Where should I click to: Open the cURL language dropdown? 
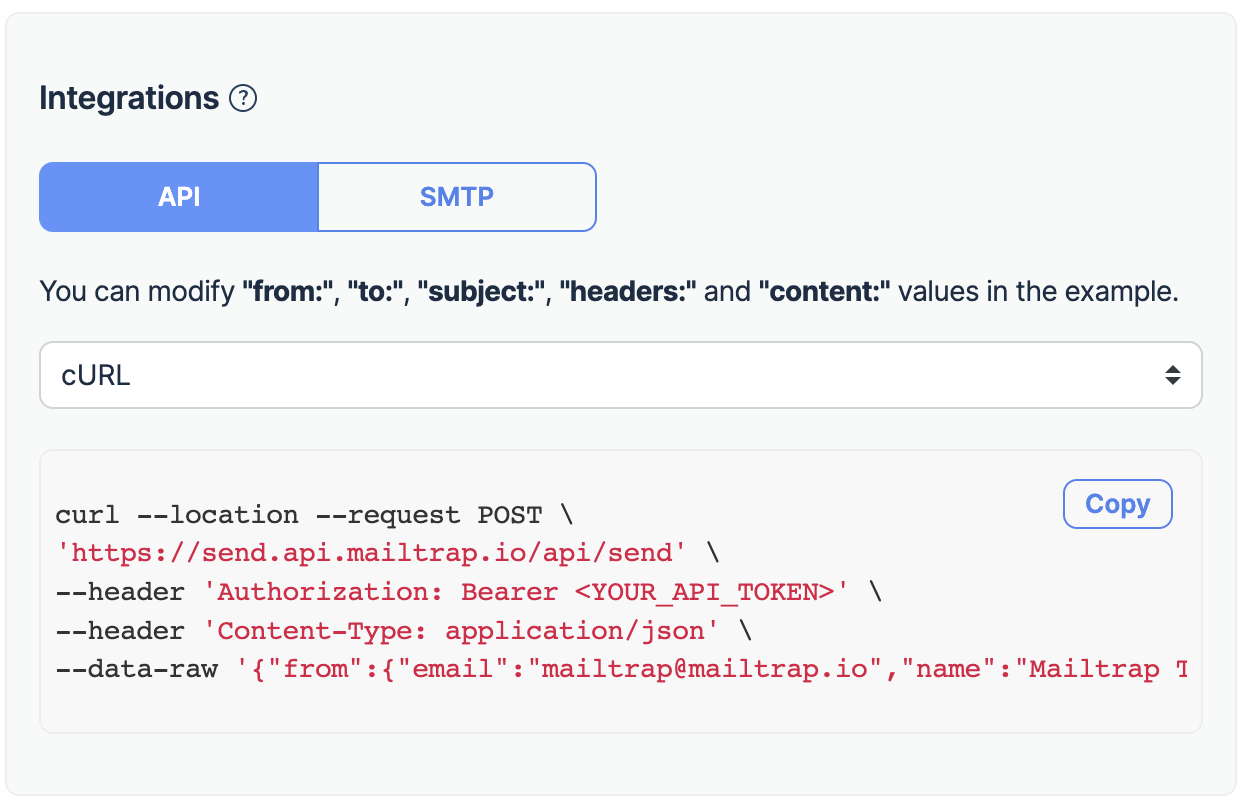(620, 375)
